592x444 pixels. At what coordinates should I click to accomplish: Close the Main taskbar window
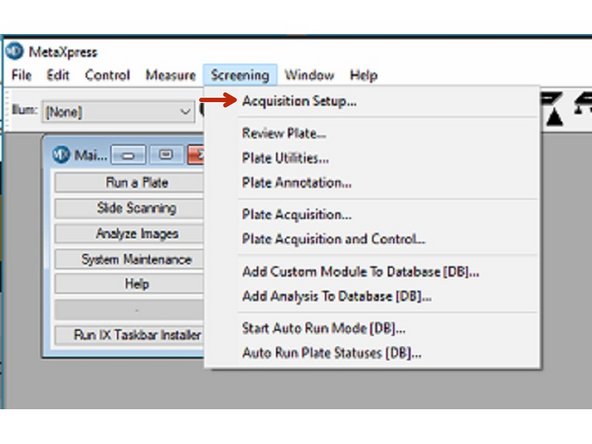pyautogui.click(x=196, y=155)
